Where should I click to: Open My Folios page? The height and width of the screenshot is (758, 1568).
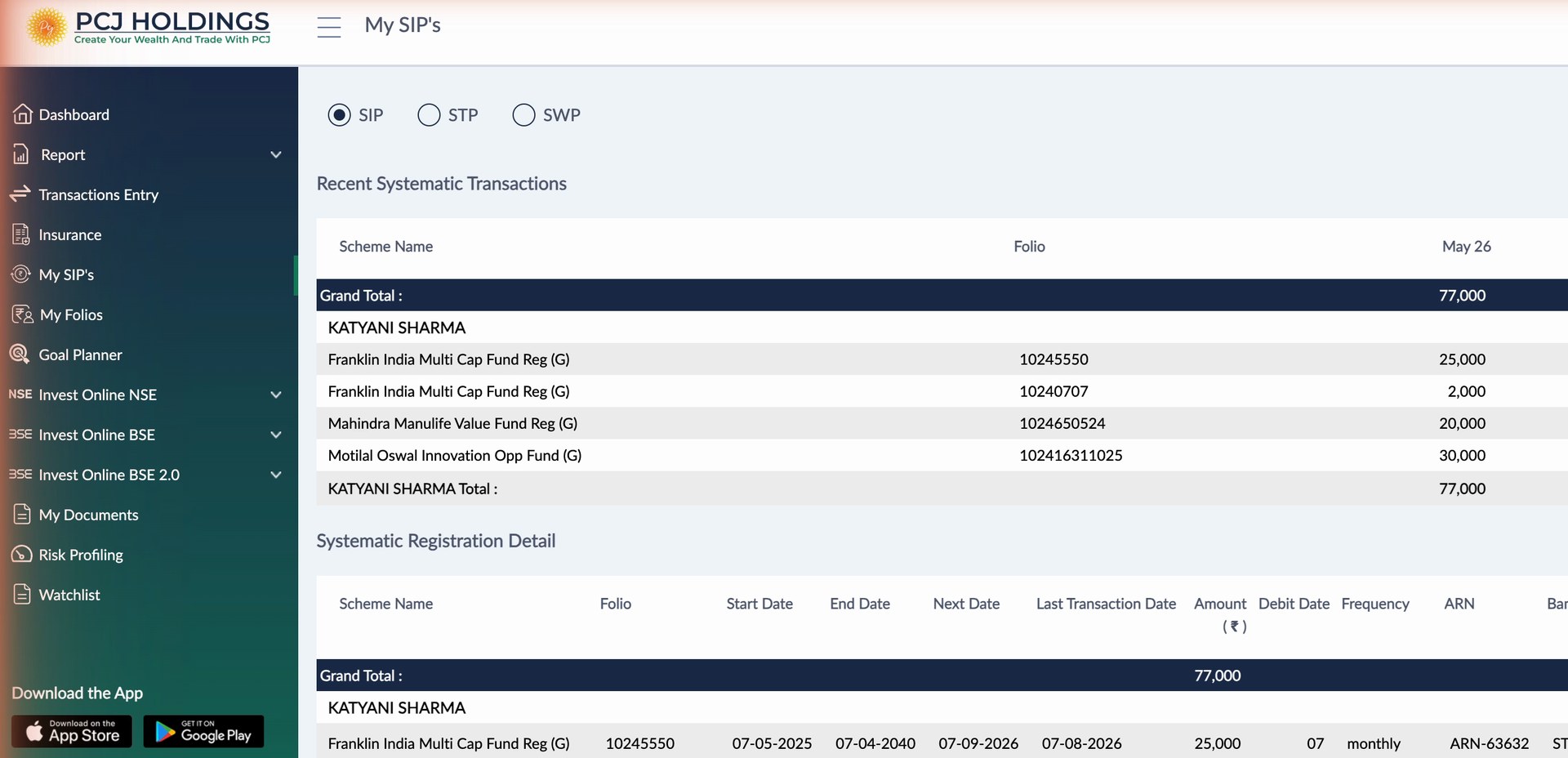71,314
